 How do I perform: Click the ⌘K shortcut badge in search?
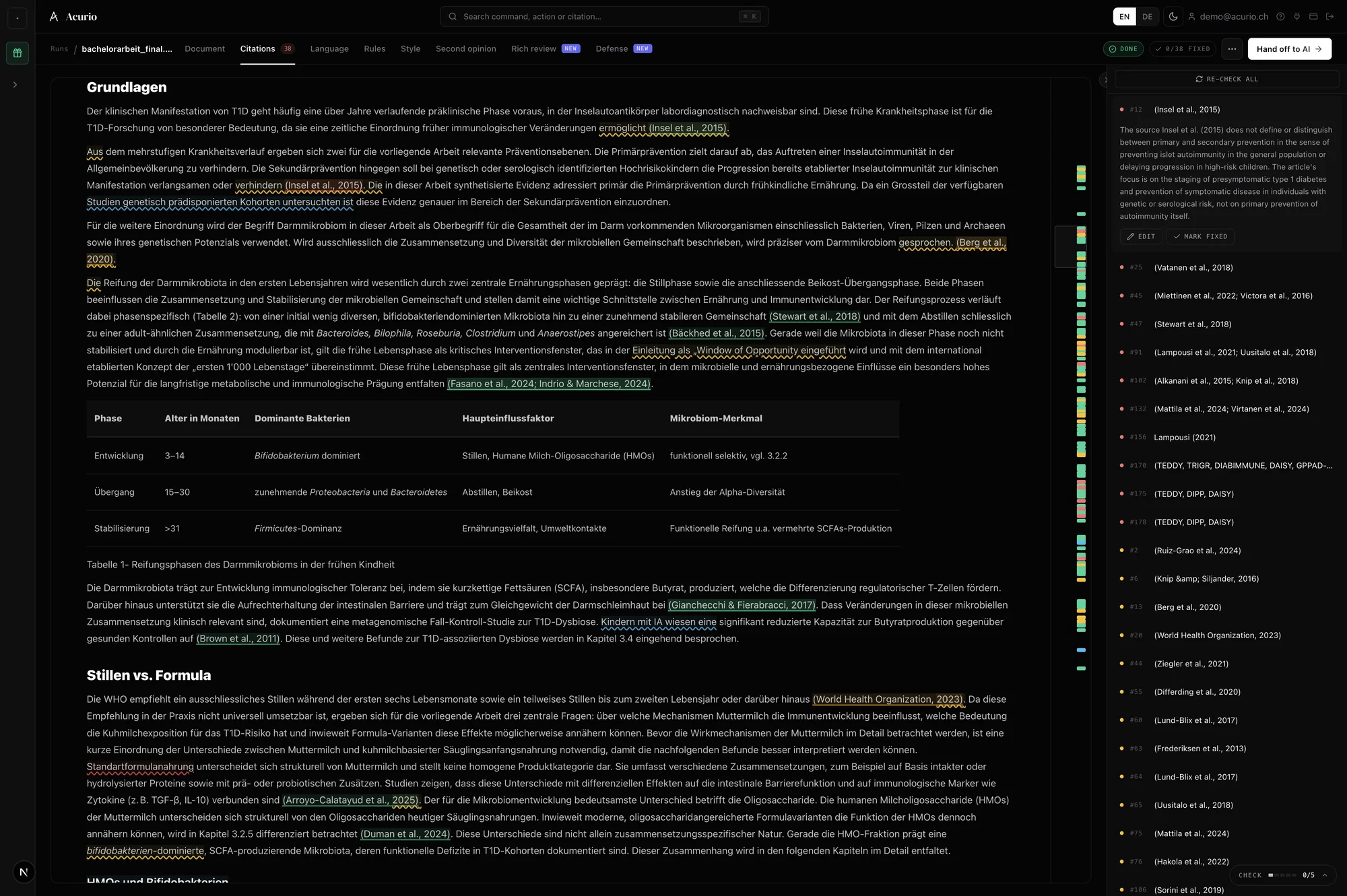pos(750,17)
